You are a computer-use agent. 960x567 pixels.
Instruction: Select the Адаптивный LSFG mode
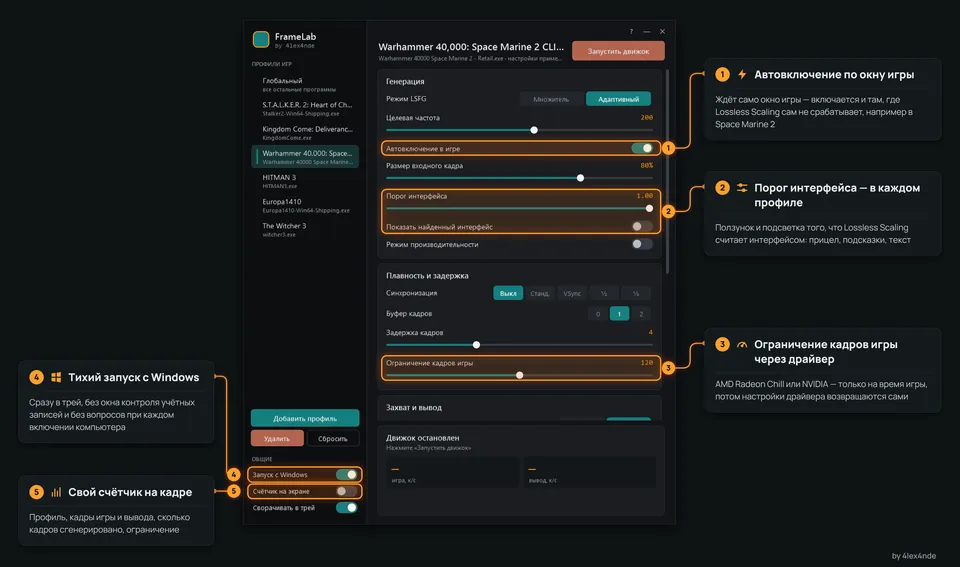(x=618, y=99)
